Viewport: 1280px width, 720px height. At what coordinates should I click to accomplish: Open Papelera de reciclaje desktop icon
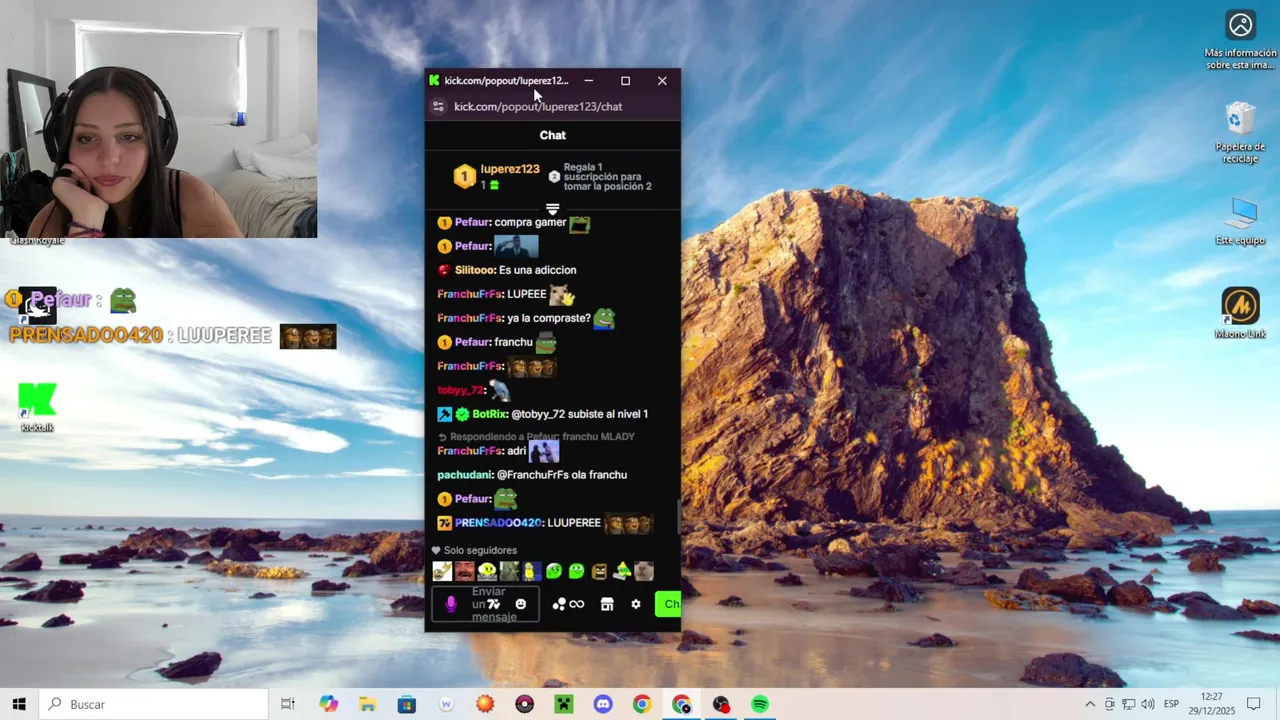(x=1240, y=132)
